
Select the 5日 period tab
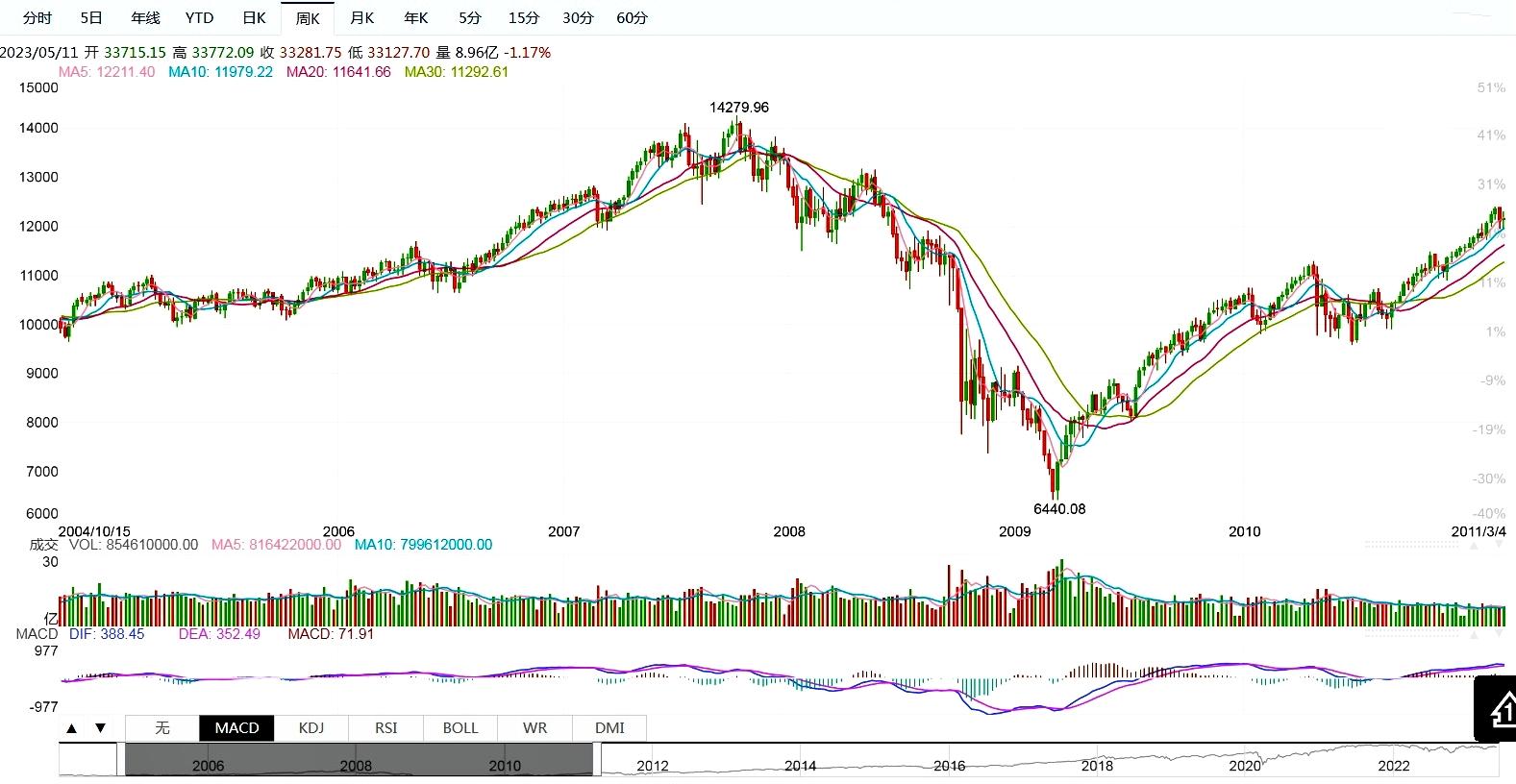91,18
